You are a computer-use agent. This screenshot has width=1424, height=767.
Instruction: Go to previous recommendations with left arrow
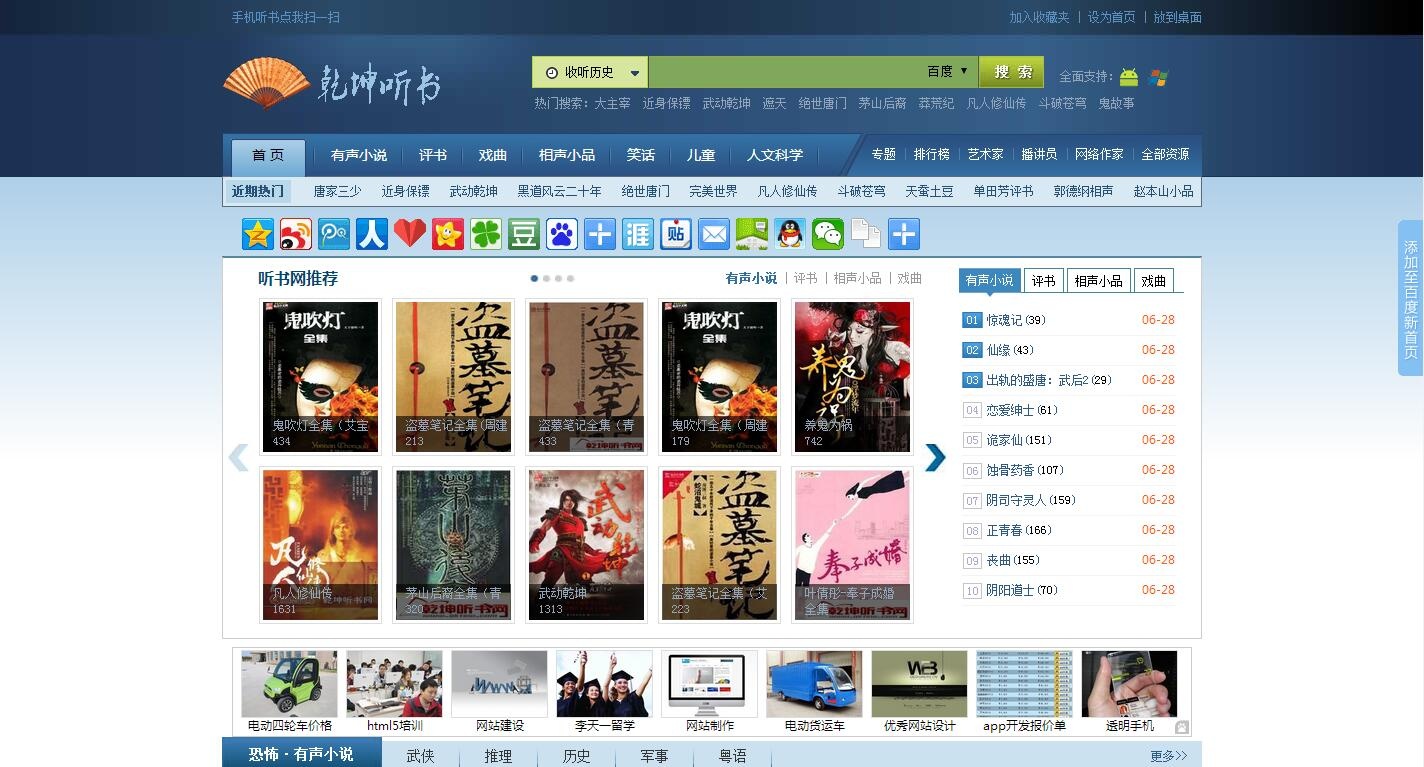[x=238, y=457]
